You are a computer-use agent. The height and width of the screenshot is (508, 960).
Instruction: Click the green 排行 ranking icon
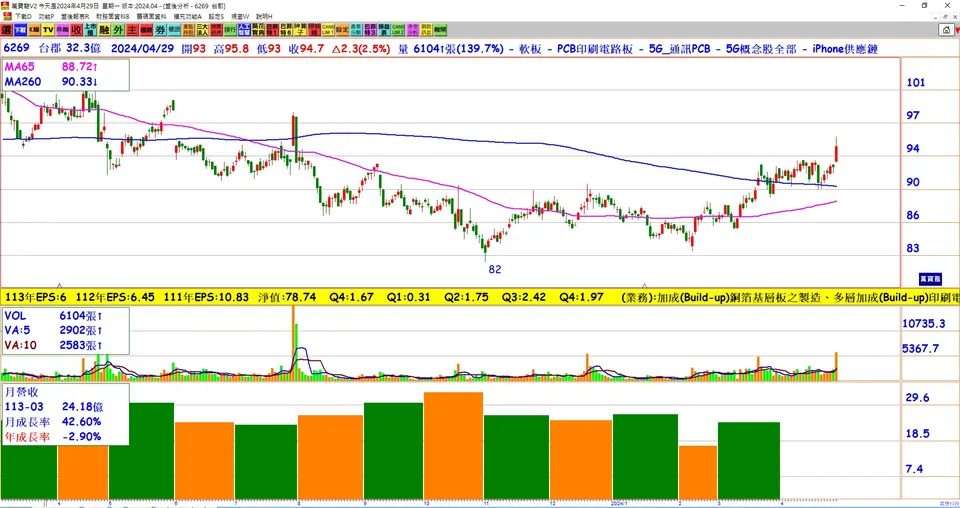[x=230, y=30]
